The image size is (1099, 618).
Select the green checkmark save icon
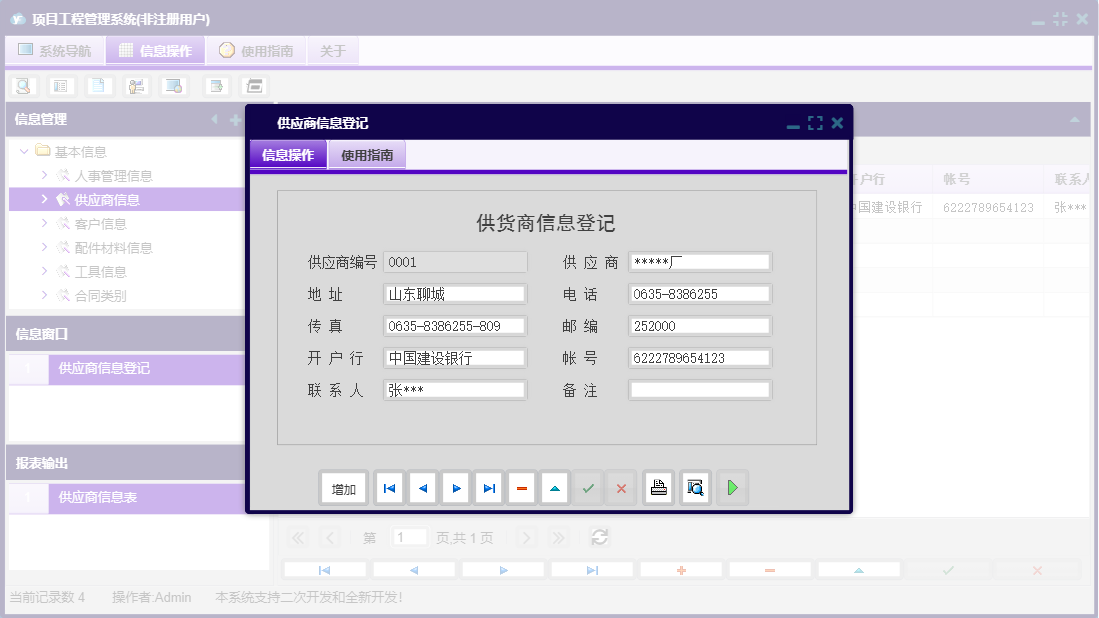pos(588,487)
